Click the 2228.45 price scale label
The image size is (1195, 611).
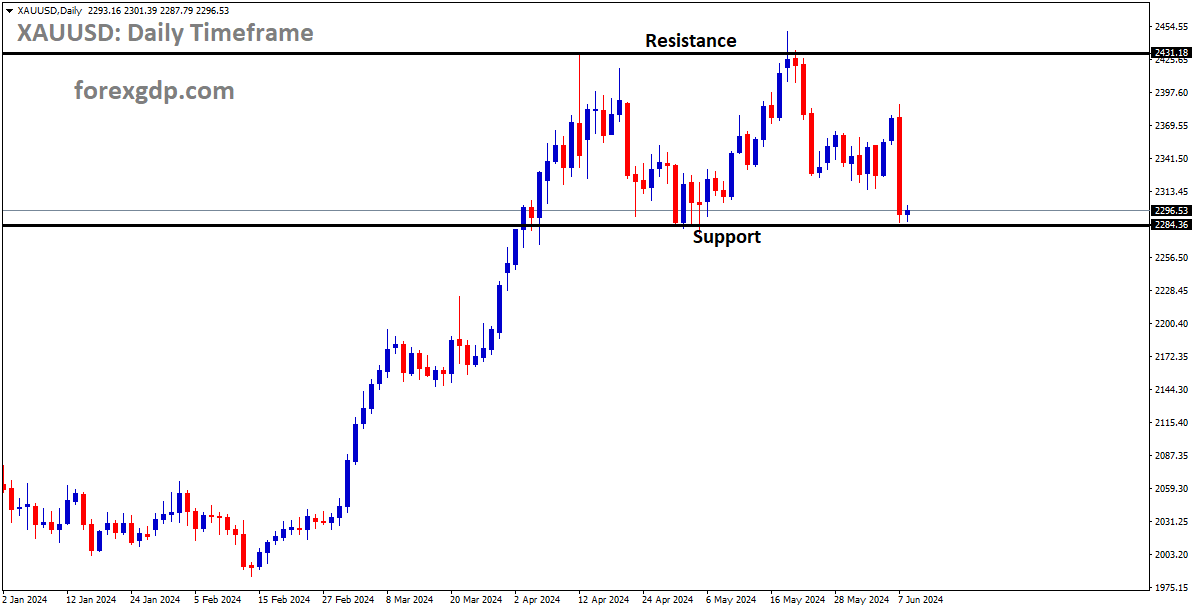pos(1171,290)
